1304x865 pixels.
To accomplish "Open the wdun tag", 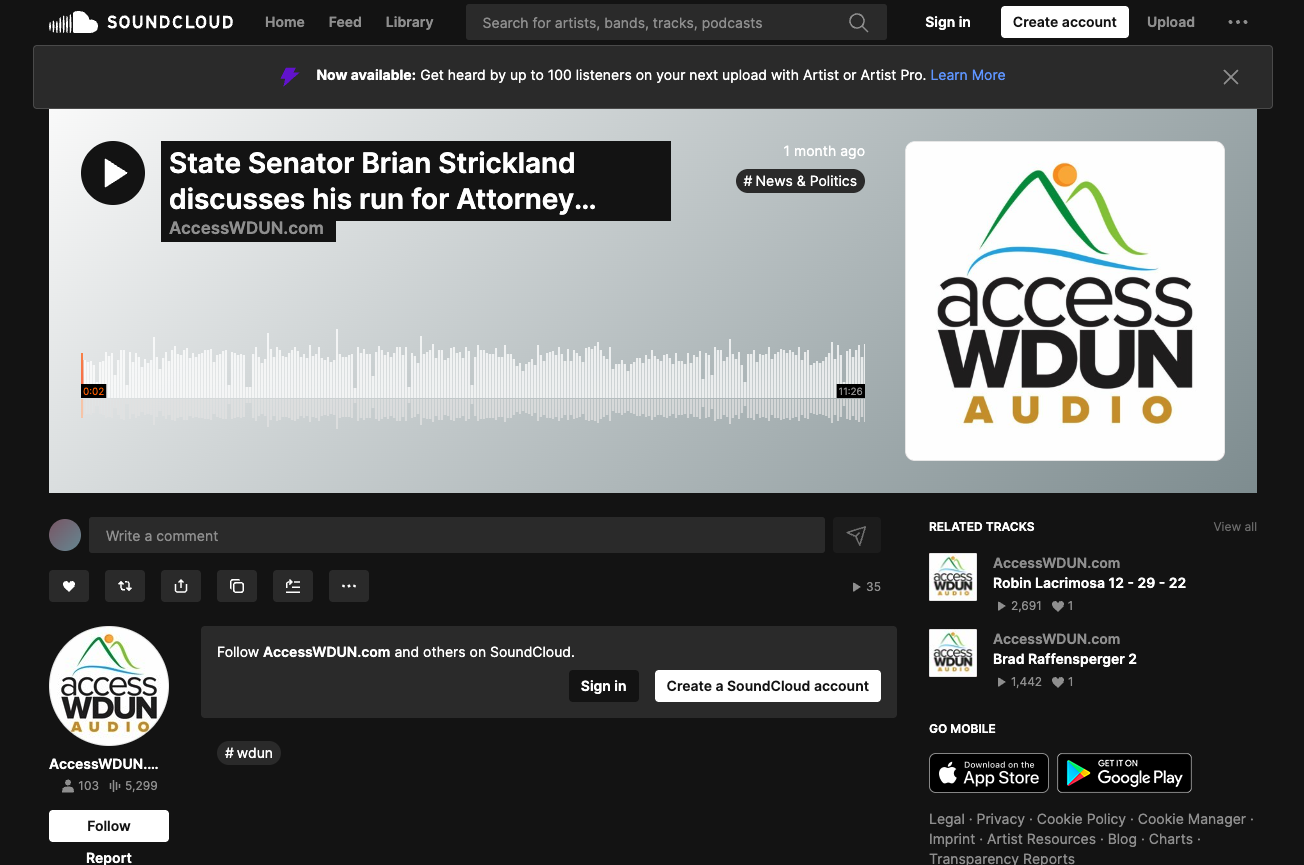I will pos(249,753).
